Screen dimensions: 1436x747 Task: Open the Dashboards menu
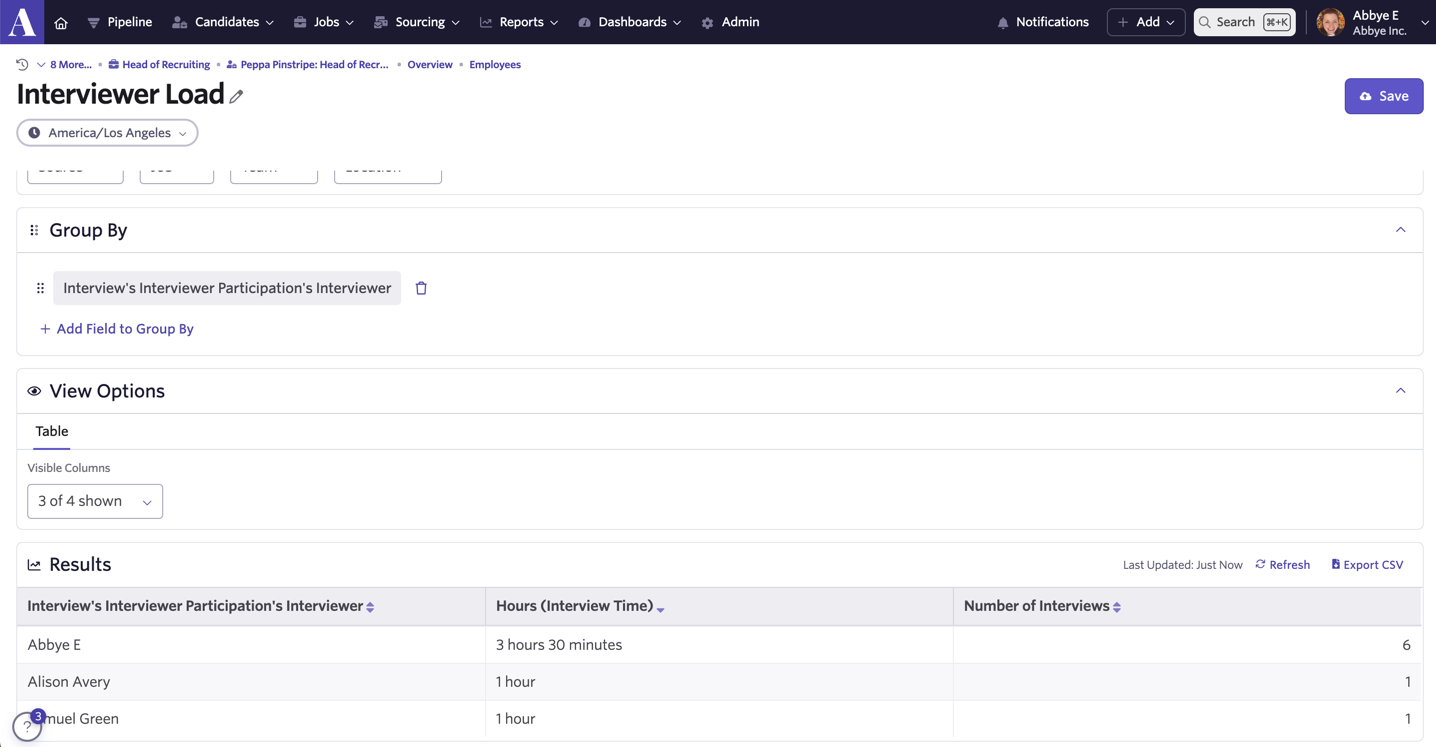coord(630,22)
